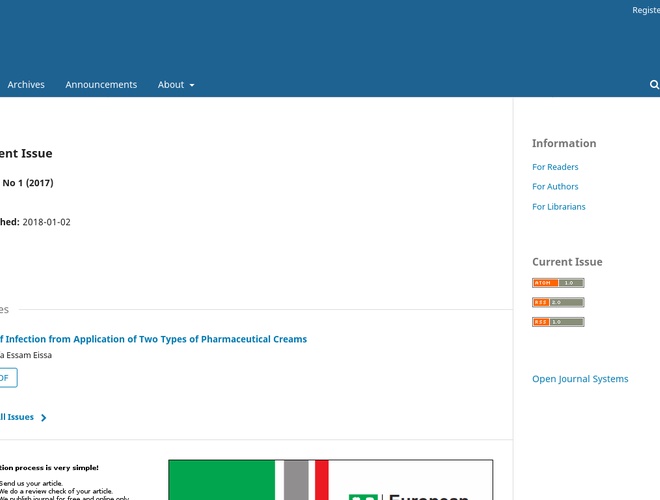Click the search magnifier icon
The image size is (660, 500).
pos(654,85)
